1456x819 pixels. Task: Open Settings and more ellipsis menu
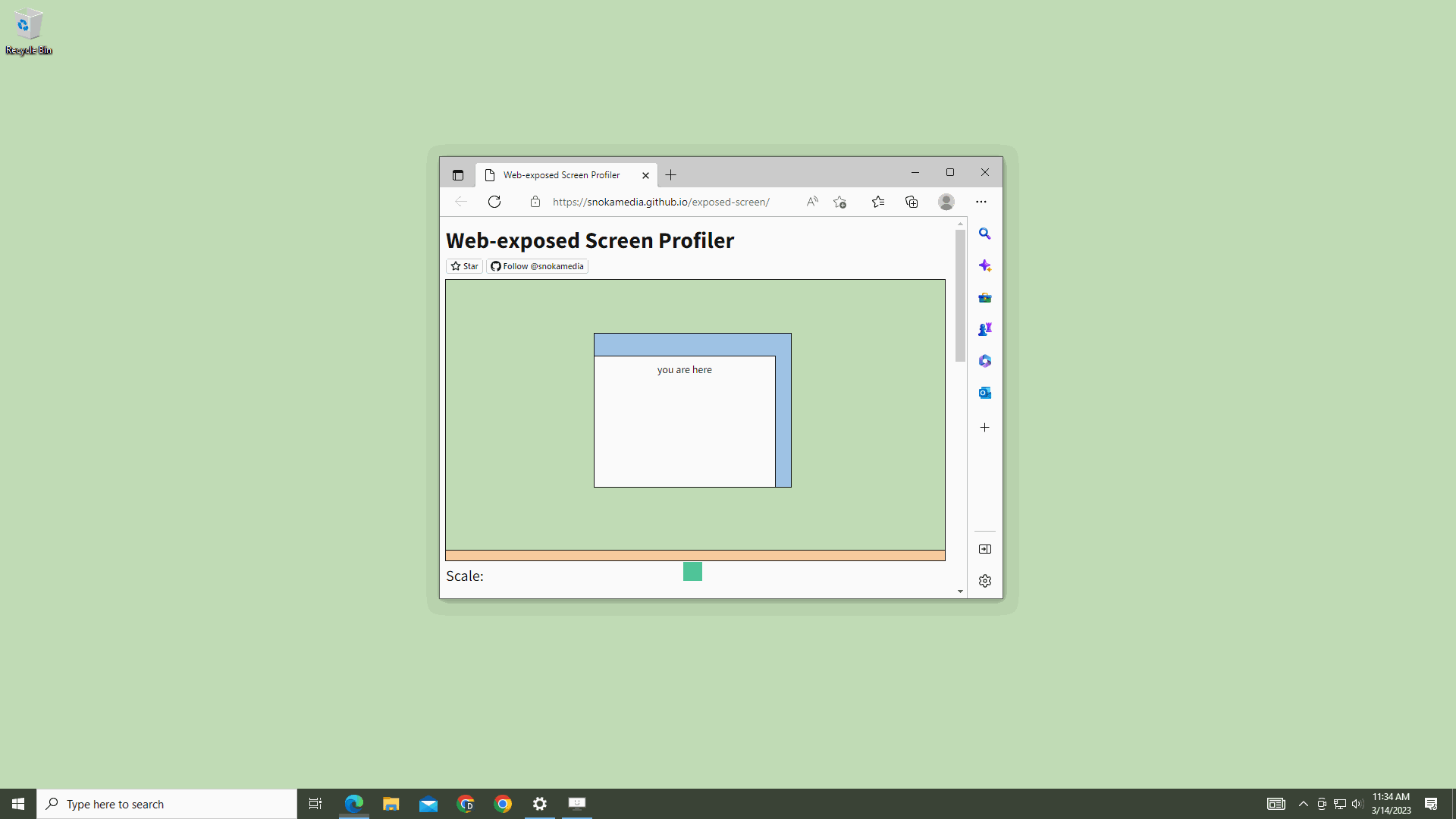pyautogui.click(x=981, y=202)
